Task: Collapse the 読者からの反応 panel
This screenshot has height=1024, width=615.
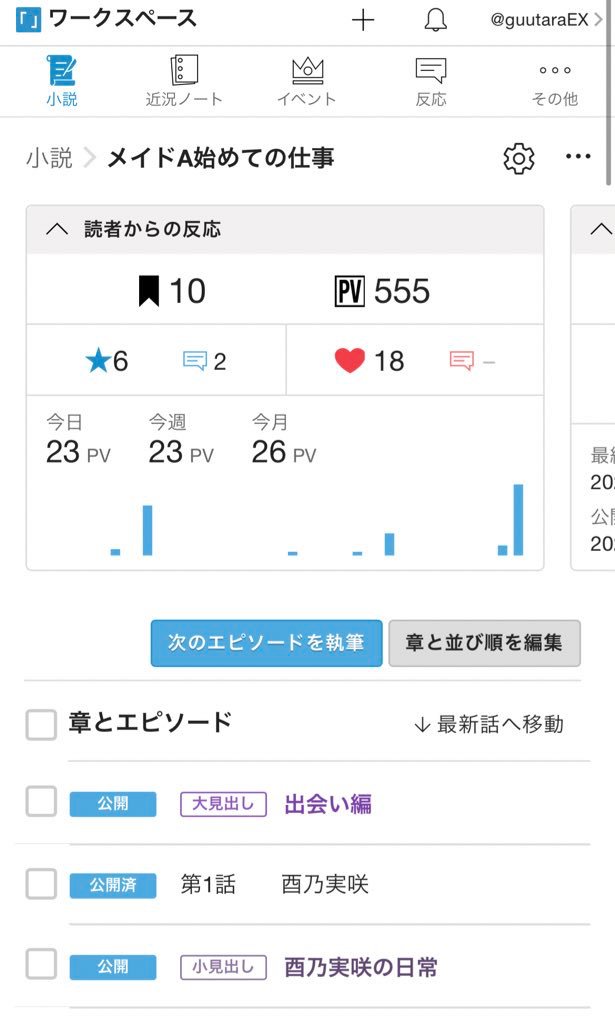Action: pos(57,230)
